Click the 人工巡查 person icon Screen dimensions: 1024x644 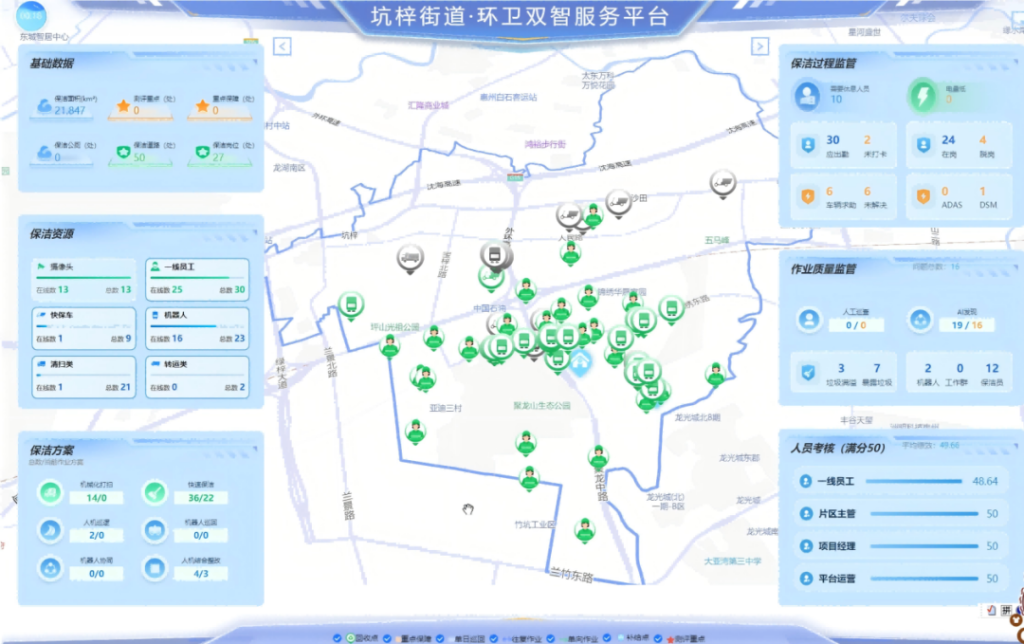(x=809, y=319)
